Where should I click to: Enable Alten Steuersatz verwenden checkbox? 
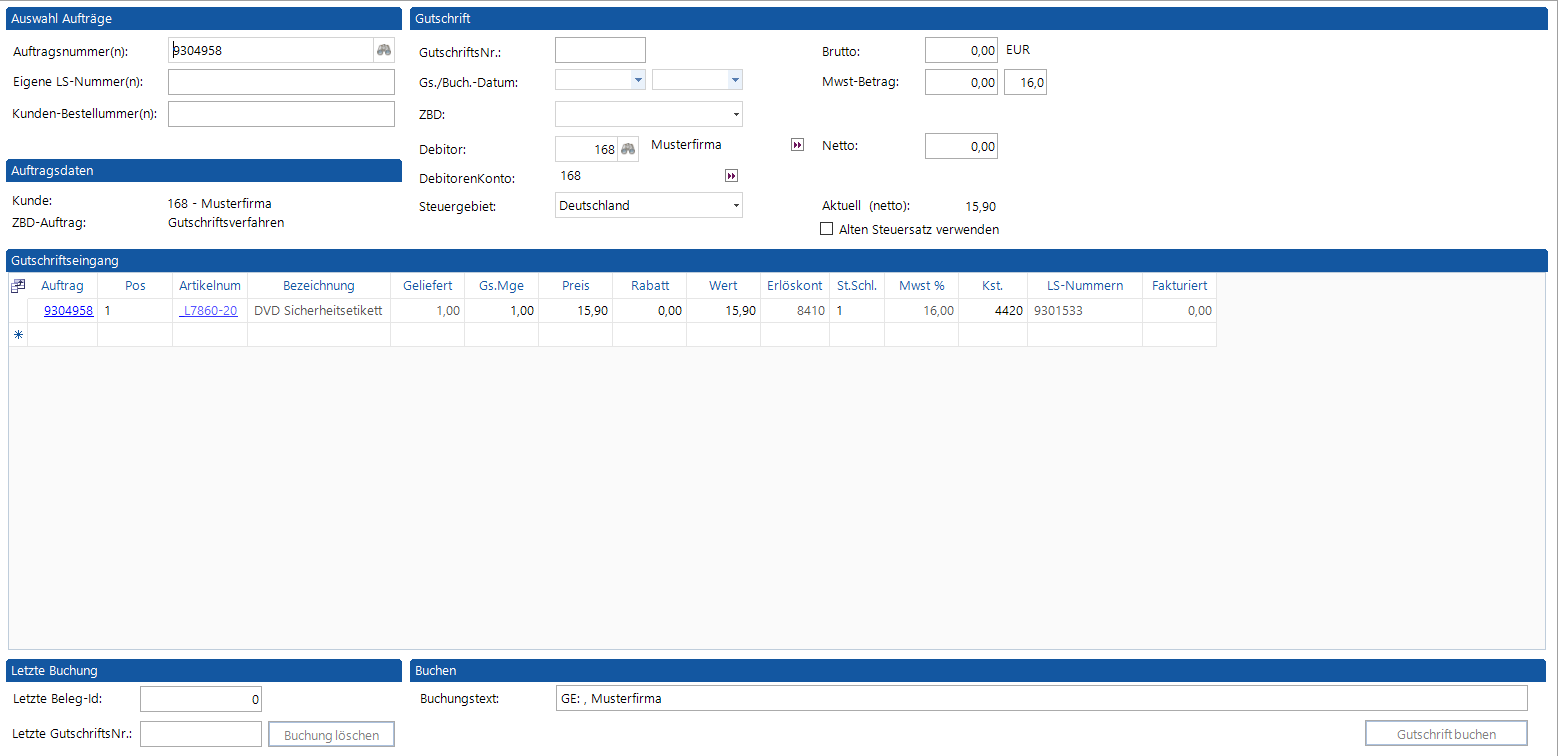(826, 229)
